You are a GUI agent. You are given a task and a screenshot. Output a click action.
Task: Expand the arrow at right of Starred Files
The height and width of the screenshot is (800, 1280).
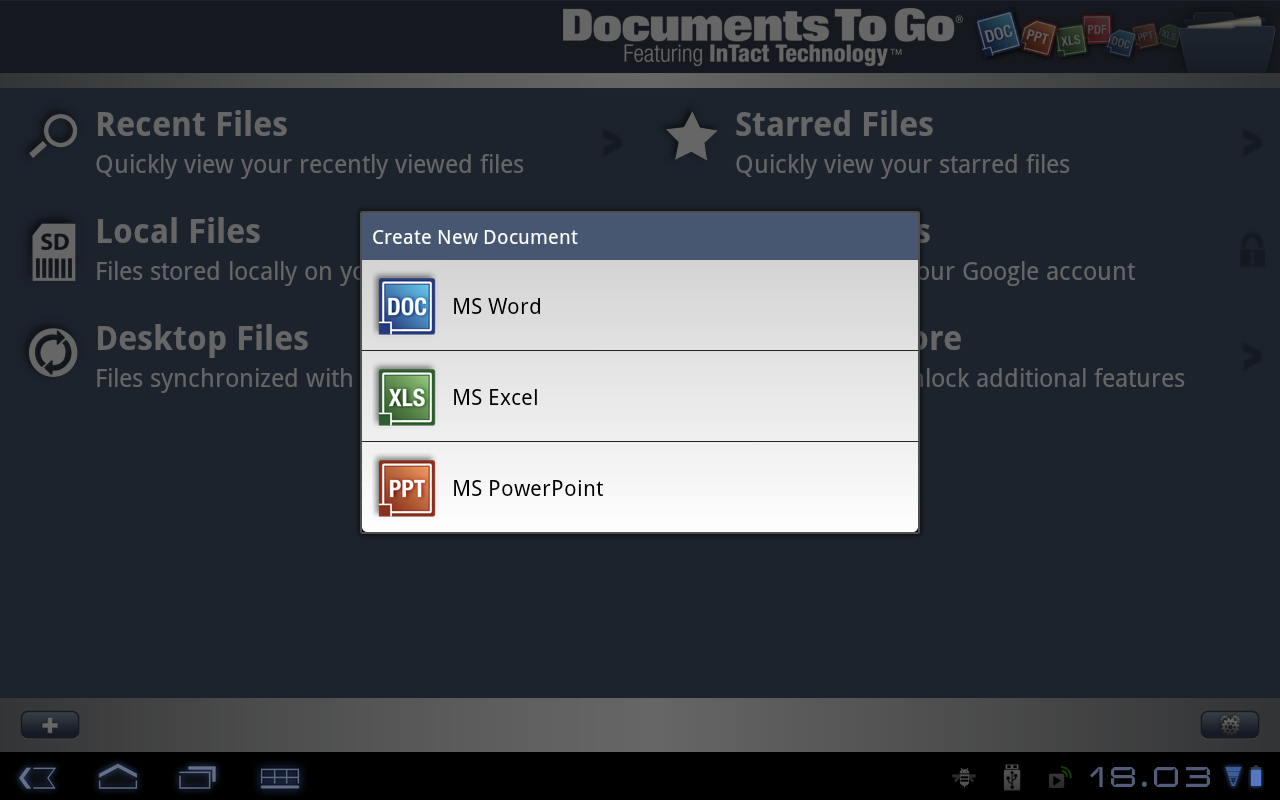[1252, 143]
